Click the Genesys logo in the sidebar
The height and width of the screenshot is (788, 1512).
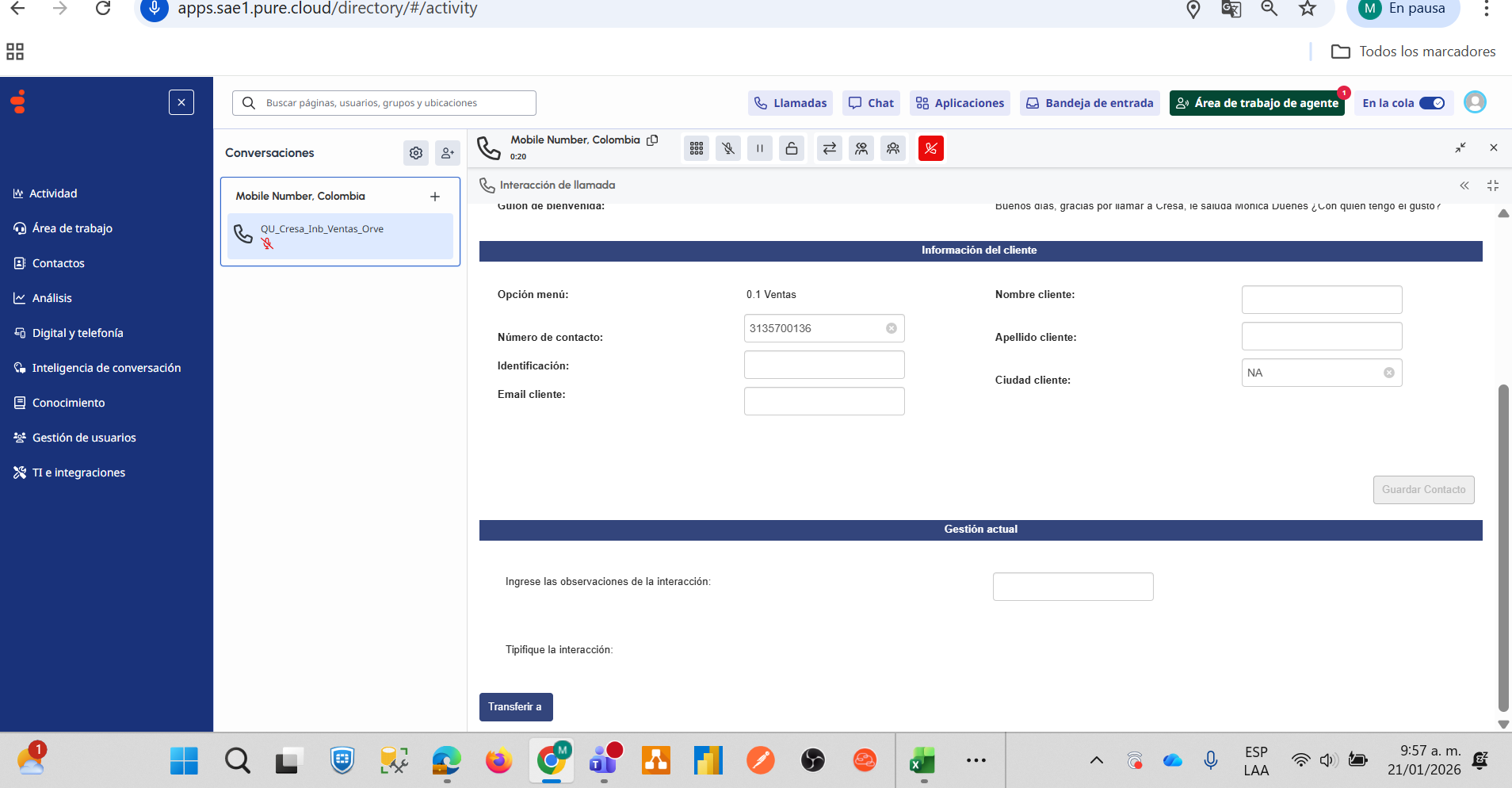[x=18, y=102]
